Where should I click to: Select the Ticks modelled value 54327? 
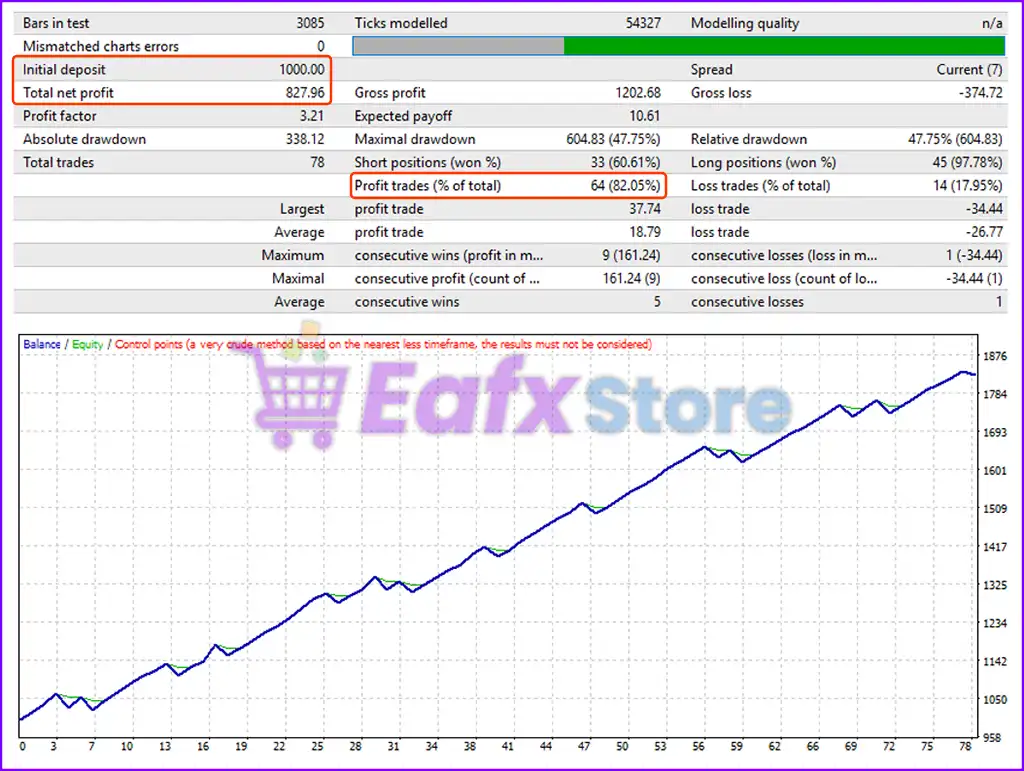[643, 23]
